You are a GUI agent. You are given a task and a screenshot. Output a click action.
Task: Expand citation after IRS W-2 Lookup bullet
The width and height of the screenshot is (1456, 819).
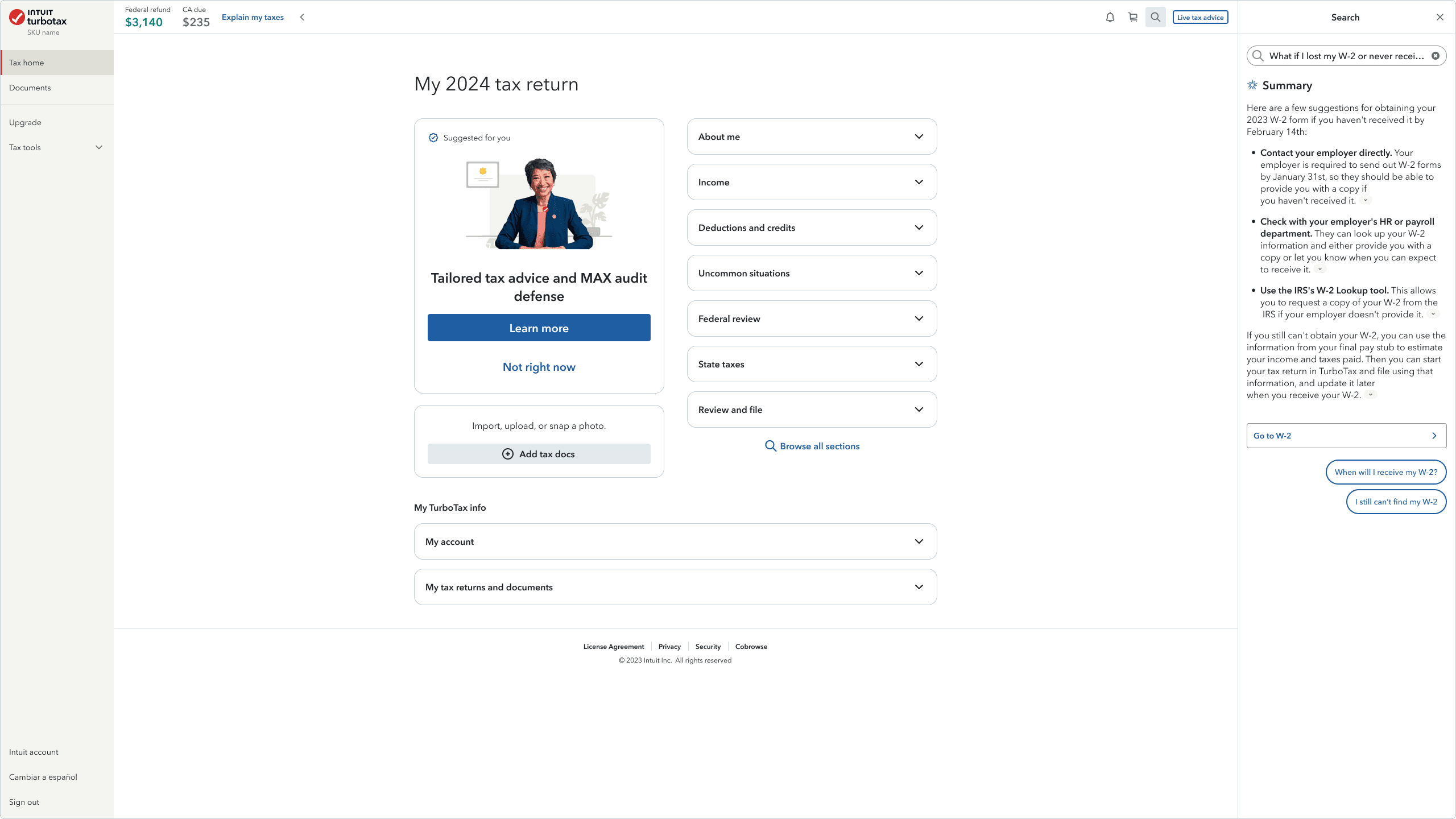tap(1433, 314)
